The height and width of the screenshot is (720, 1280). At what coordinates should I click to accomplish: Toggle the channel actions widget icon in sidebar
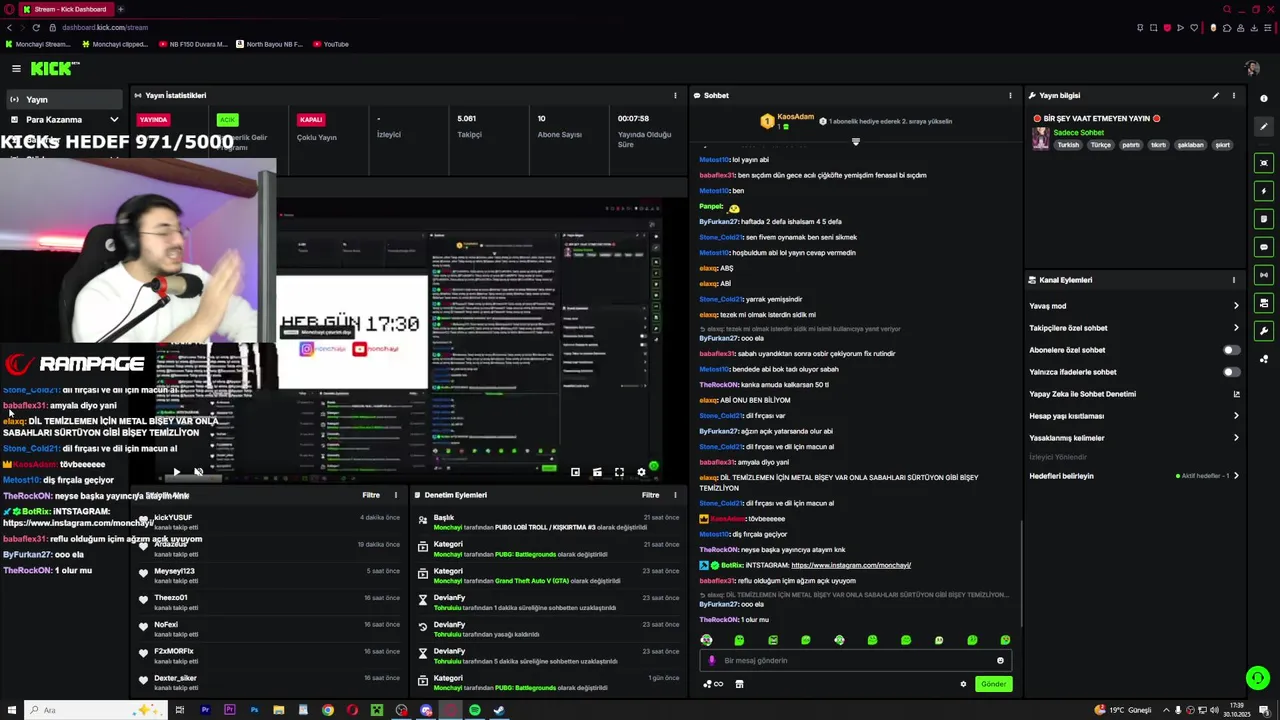click(1264, 303)
